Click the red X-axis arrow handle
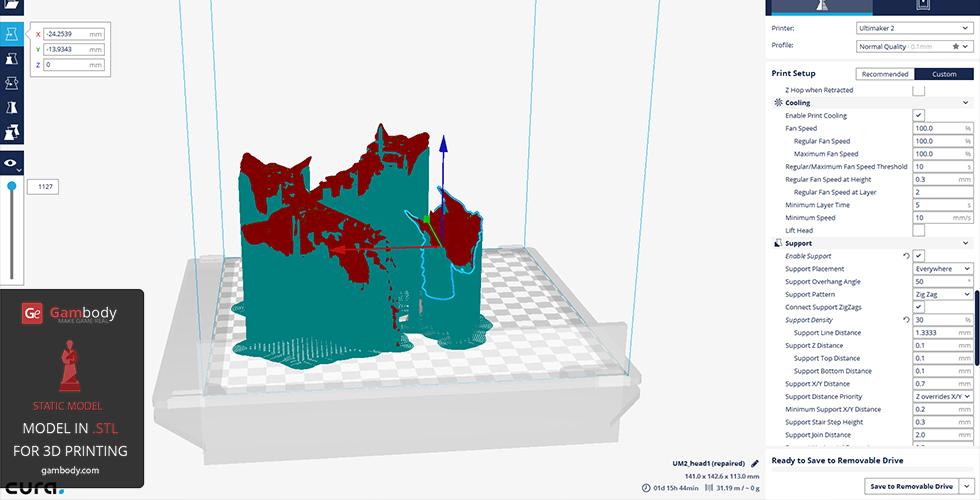The image size is (980, 500). (x=339, y=250)
